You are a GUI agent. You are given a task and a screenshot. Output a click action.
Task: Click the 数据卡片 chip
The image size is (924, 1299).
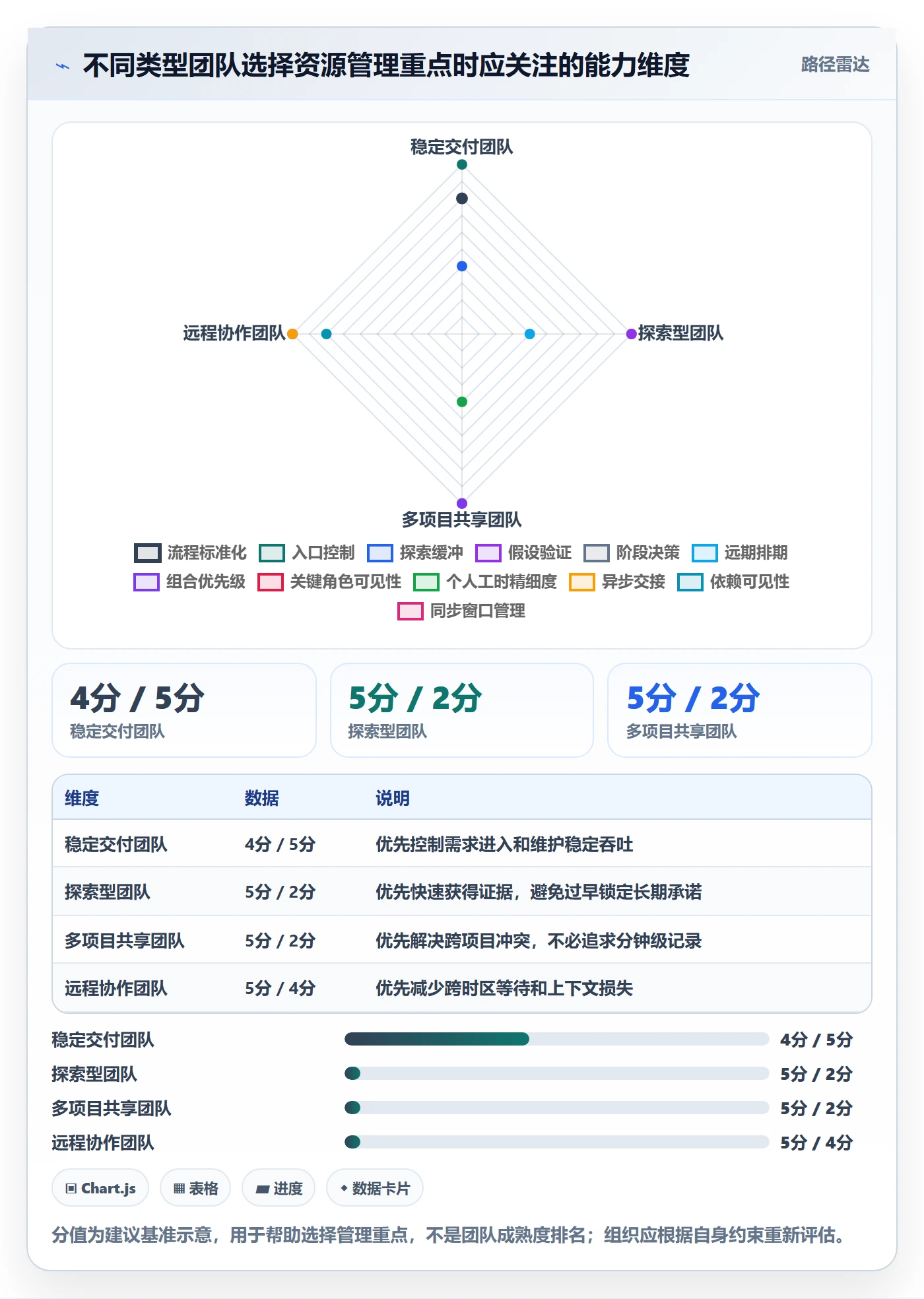coord(375,1188)
